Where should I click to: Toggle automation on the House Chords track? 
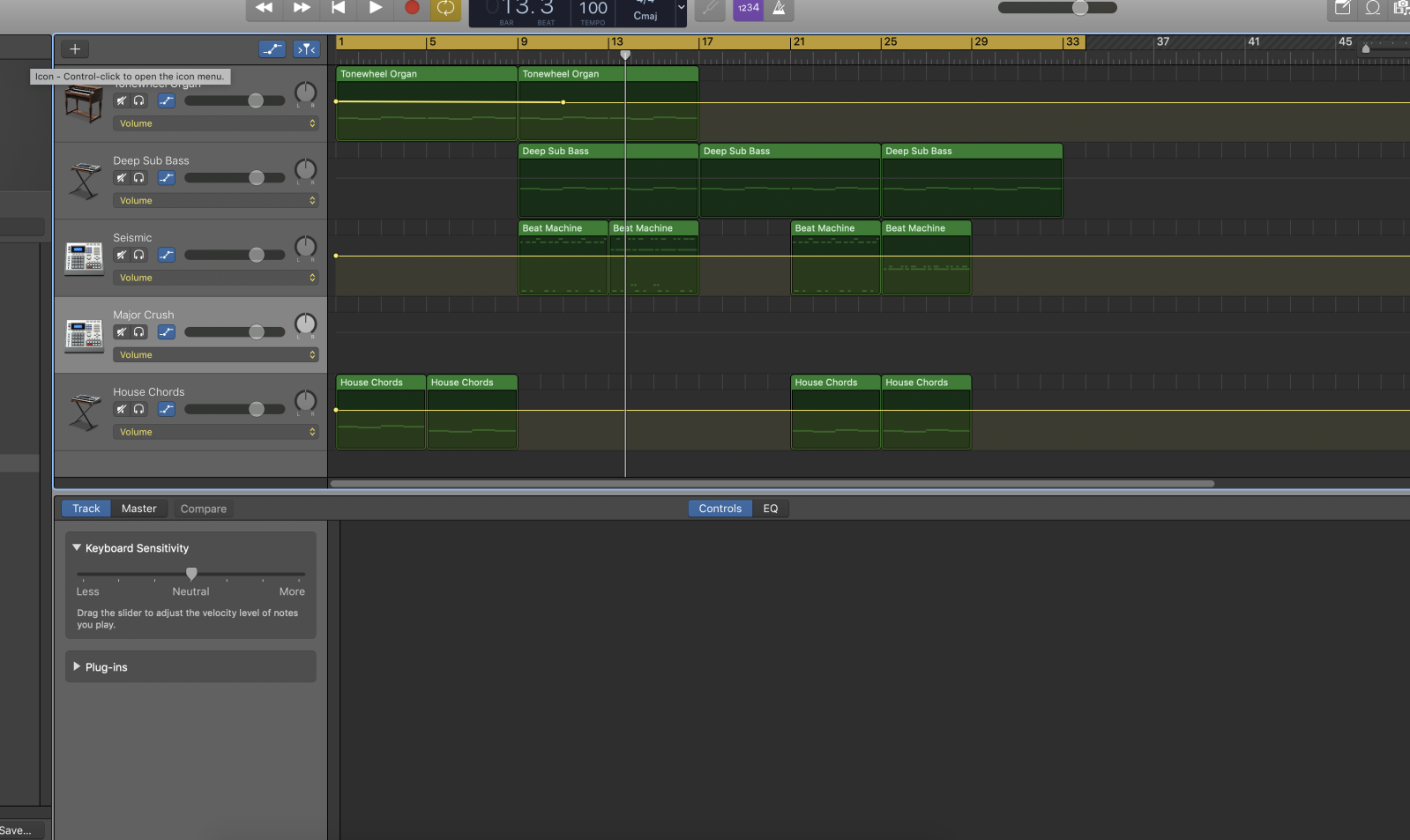coord(167,409)
